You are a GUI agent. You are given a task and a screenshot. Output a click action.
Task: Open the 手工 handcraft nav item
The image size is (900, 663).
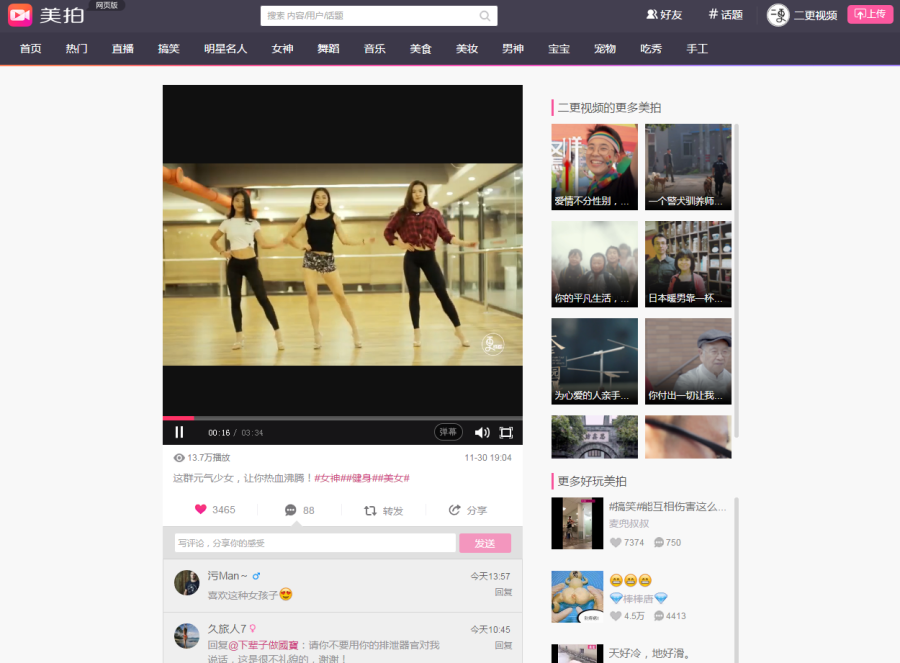tap(697, 49)
